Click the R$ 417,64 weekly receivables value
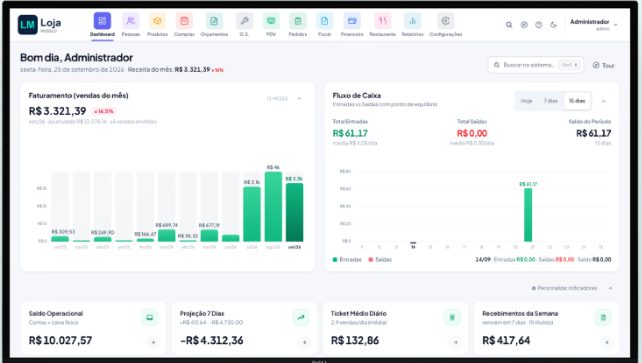 [506, 340]
